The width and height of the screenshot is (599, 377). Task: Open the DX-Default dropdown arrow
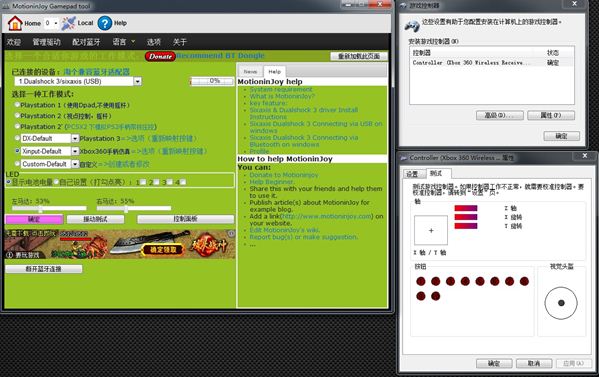click(x=75, y=138)
